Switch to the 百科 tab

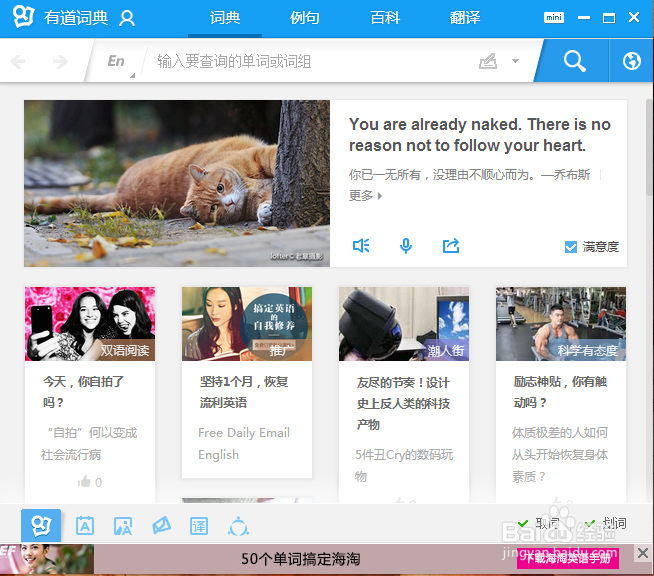click(385, 18)
